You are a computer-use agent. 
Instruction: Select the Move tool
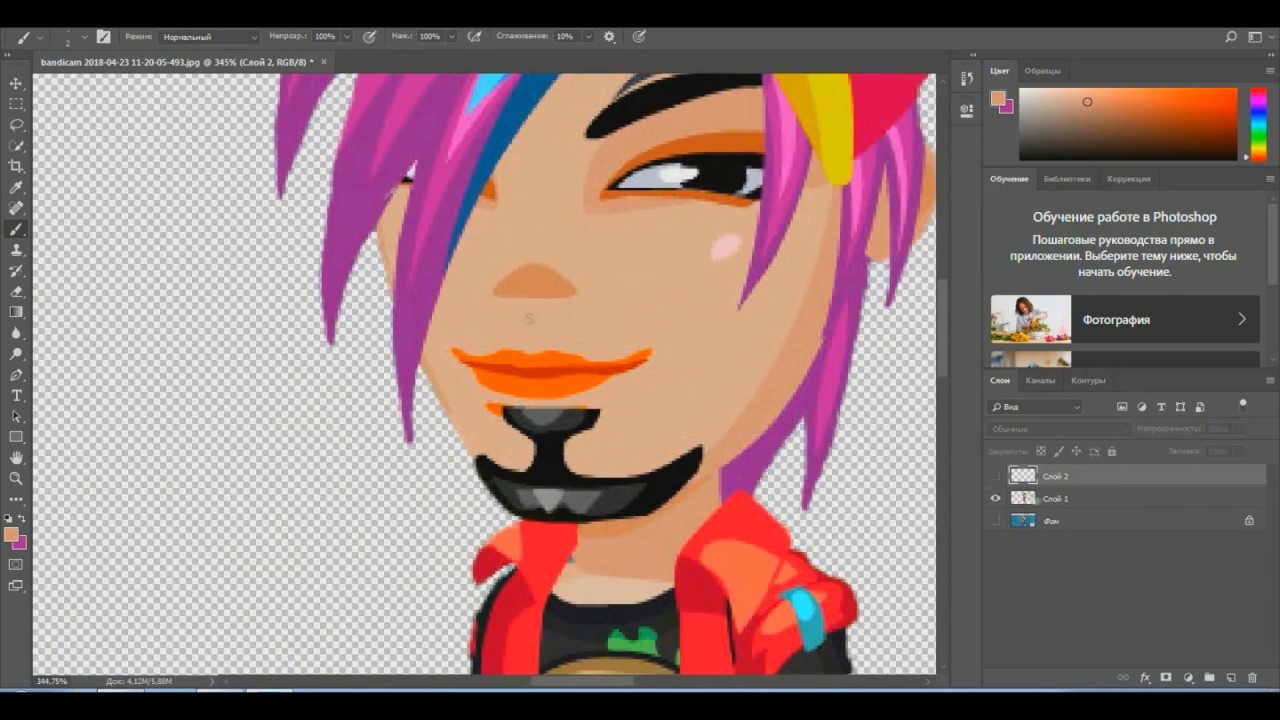16,83
